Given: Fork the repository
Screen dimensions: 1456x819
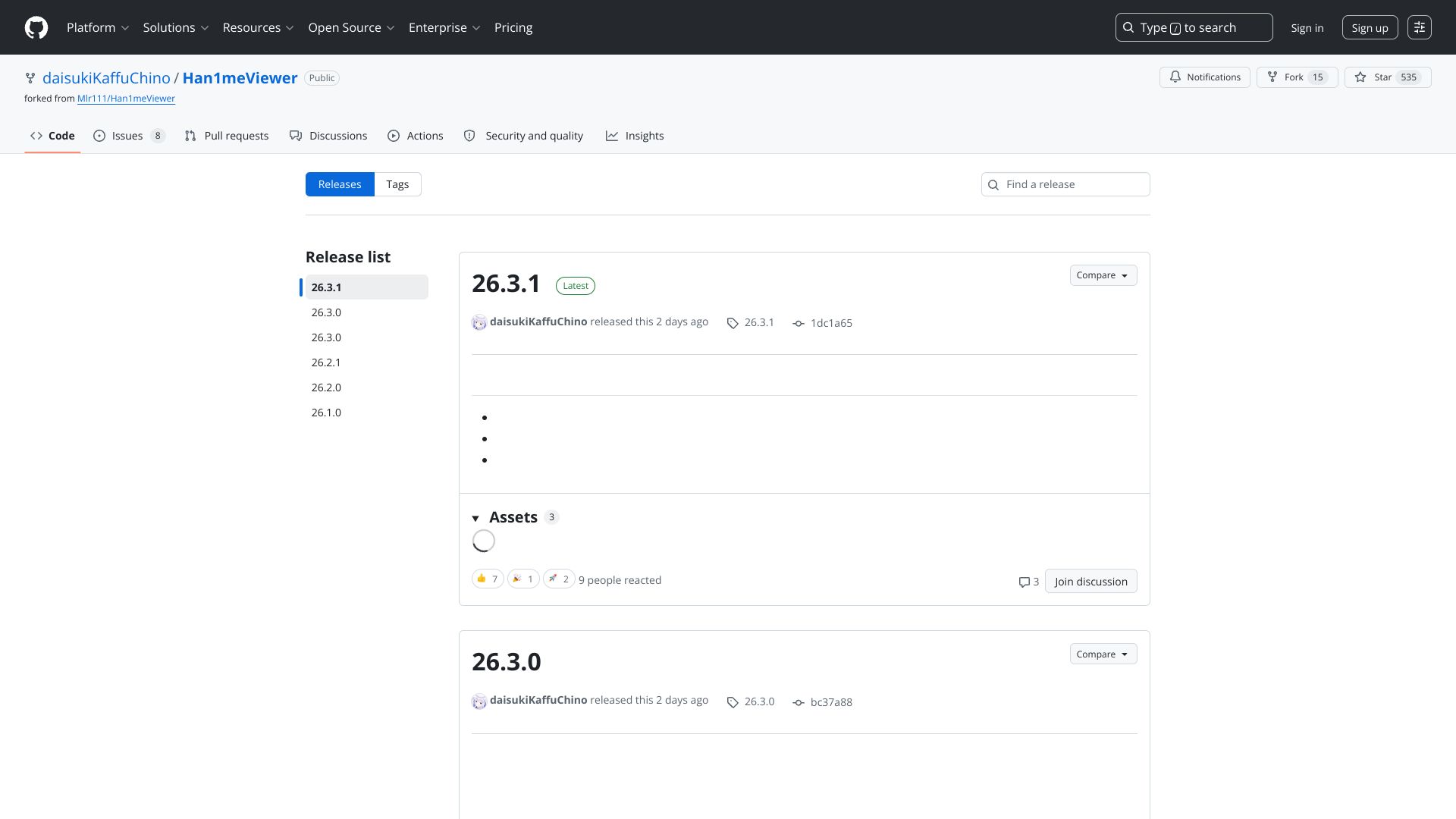Looking at the screenshot, I should [1297, 77].
